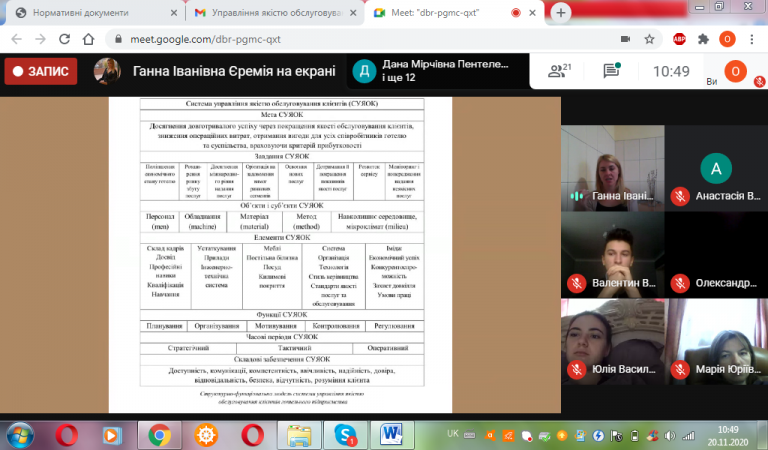Open Microsoft Word from the taskbar
768x450 pixels.
(390, 434)
